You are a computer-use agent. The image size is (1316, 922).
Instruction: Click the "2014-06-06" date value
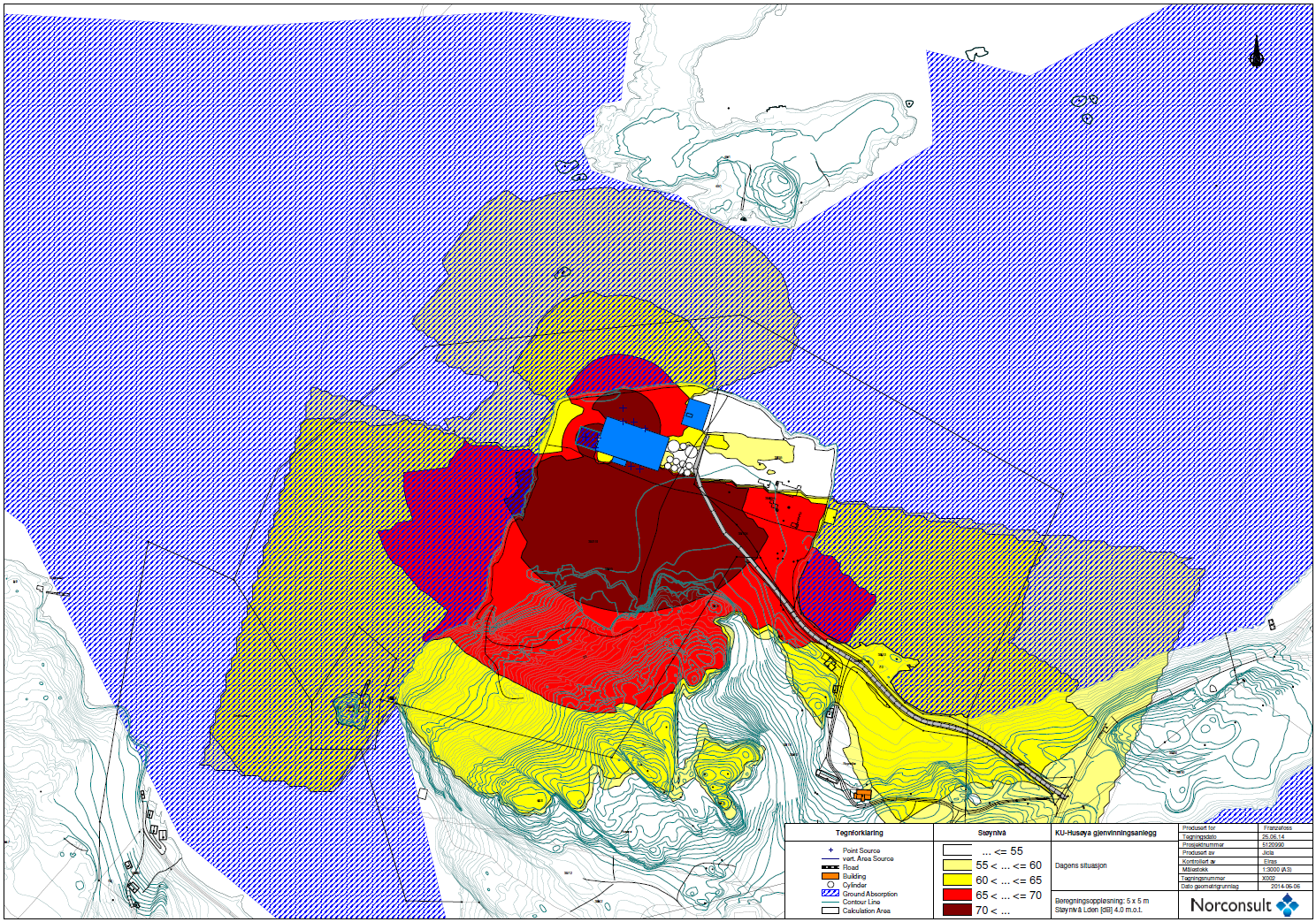click(x=1285, y=886)
